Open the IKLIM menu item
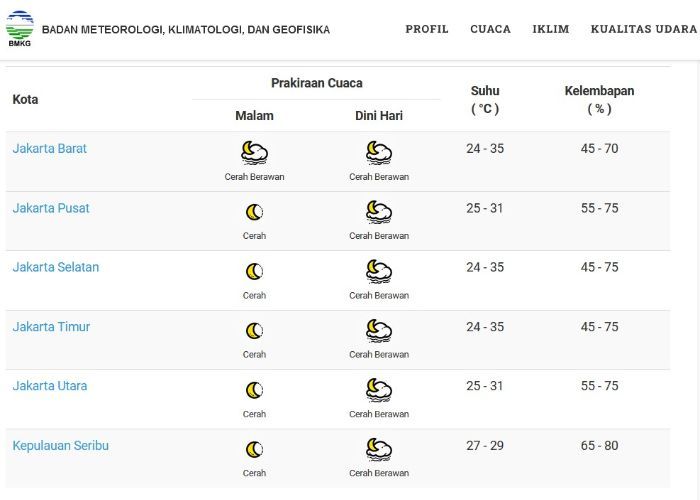This screenshot has height=500, width=700. (550, 29)
